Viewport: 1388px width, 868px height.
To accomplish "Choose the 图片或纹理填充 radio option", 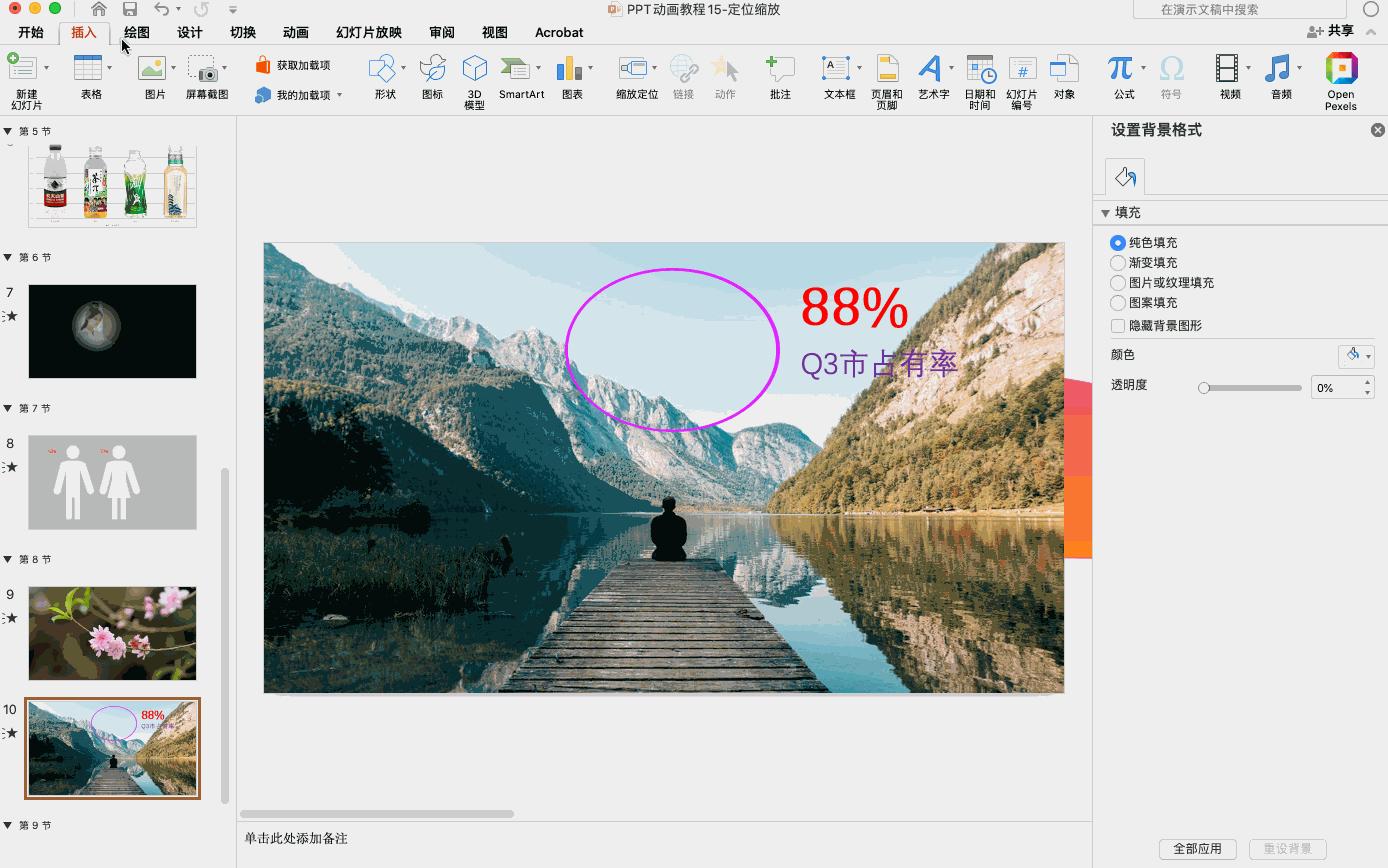I will tap(1118, 283).
